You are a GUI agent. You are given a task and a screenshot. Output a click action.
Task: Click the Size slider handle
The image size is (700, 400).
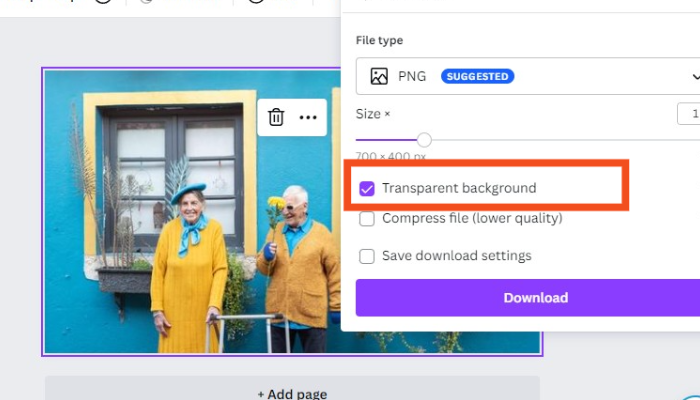tap(424, 140)
